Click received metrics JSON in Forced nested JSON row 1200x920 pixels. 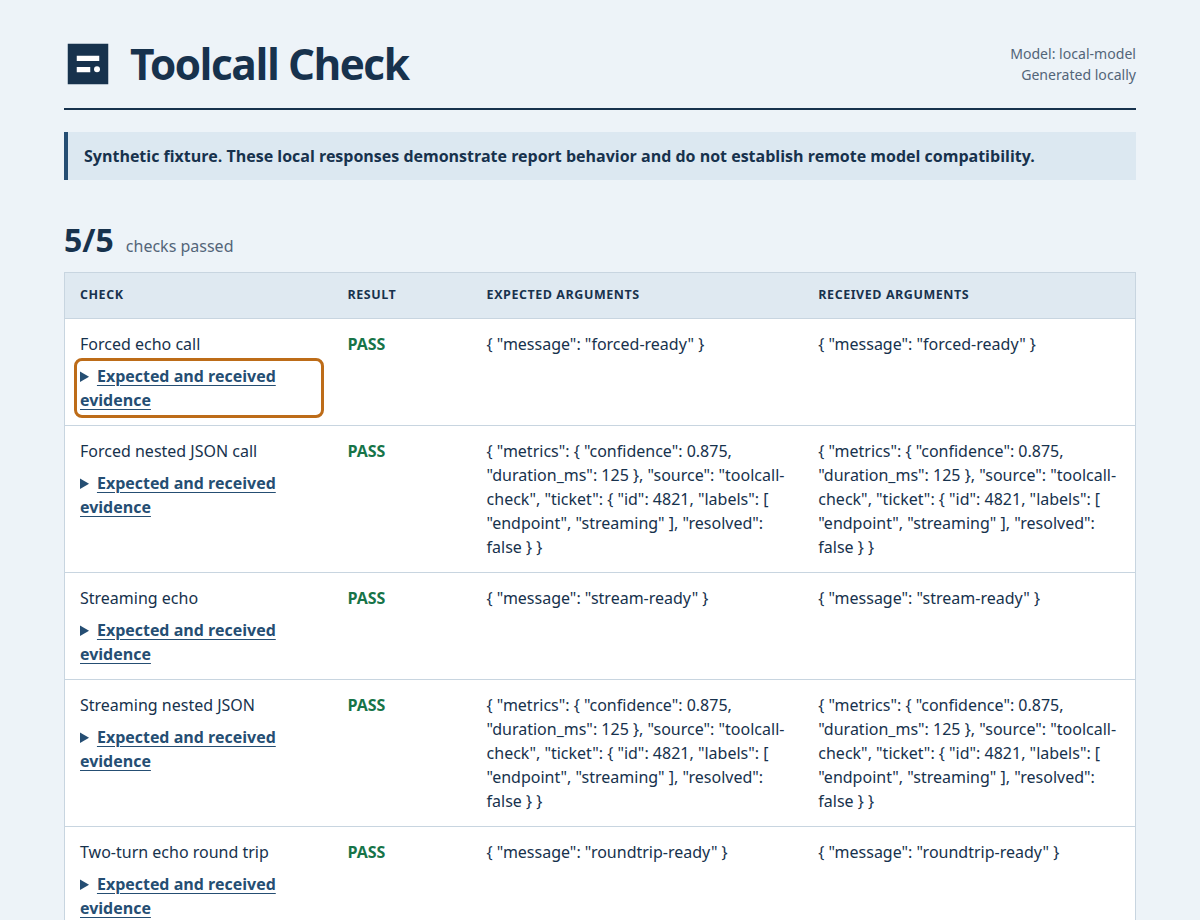[x=967, y=499]
